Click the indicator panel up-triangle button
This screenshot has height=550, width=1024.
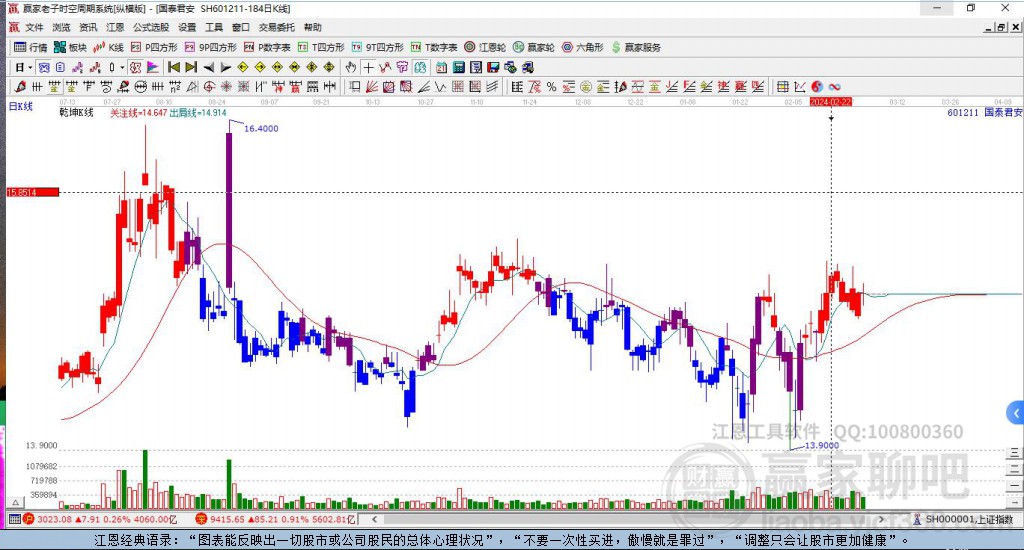pos(16,502)
